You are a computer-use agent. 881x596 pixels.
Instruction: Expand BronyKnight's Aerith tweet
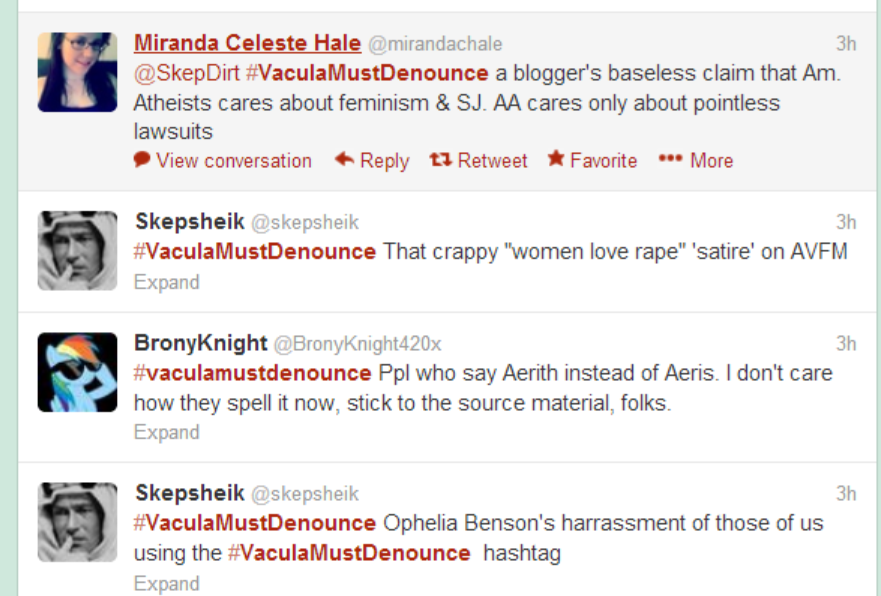point(166,432)
